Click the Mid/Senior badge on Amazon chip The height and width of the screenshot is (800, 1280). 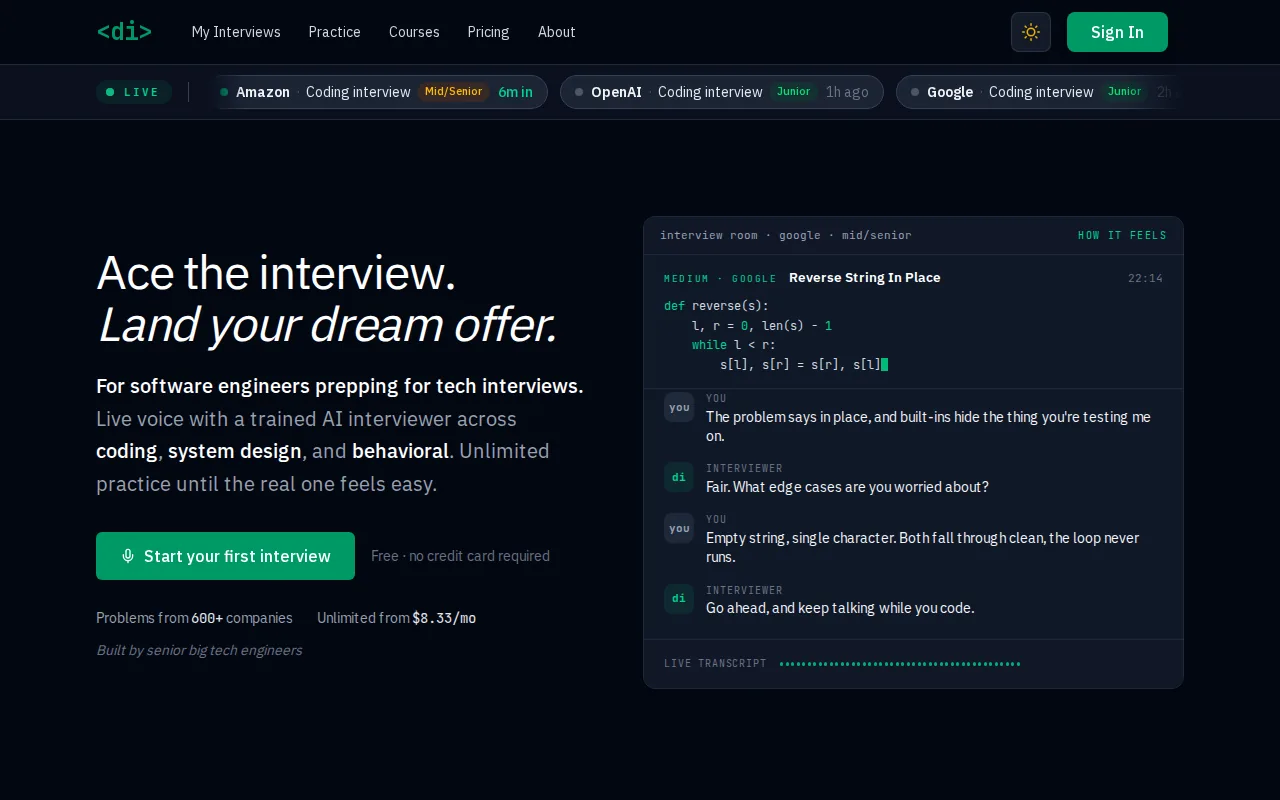(453, 92)
